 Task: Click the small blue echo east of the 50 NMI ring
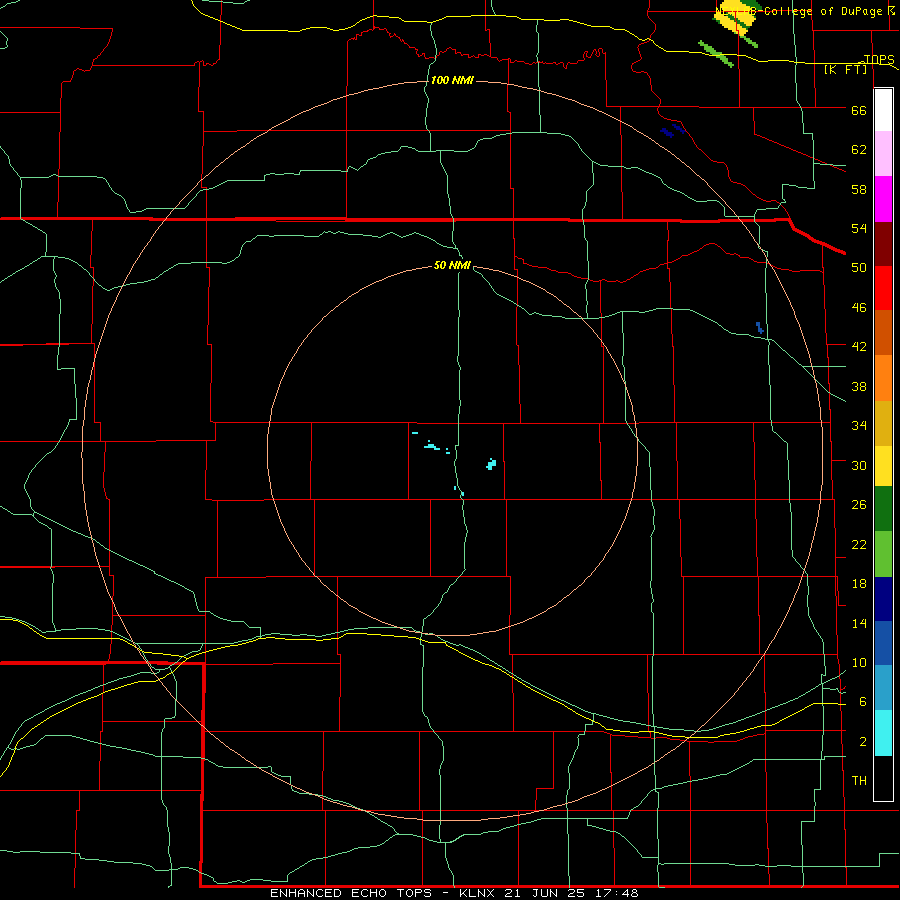pos(759,328)
